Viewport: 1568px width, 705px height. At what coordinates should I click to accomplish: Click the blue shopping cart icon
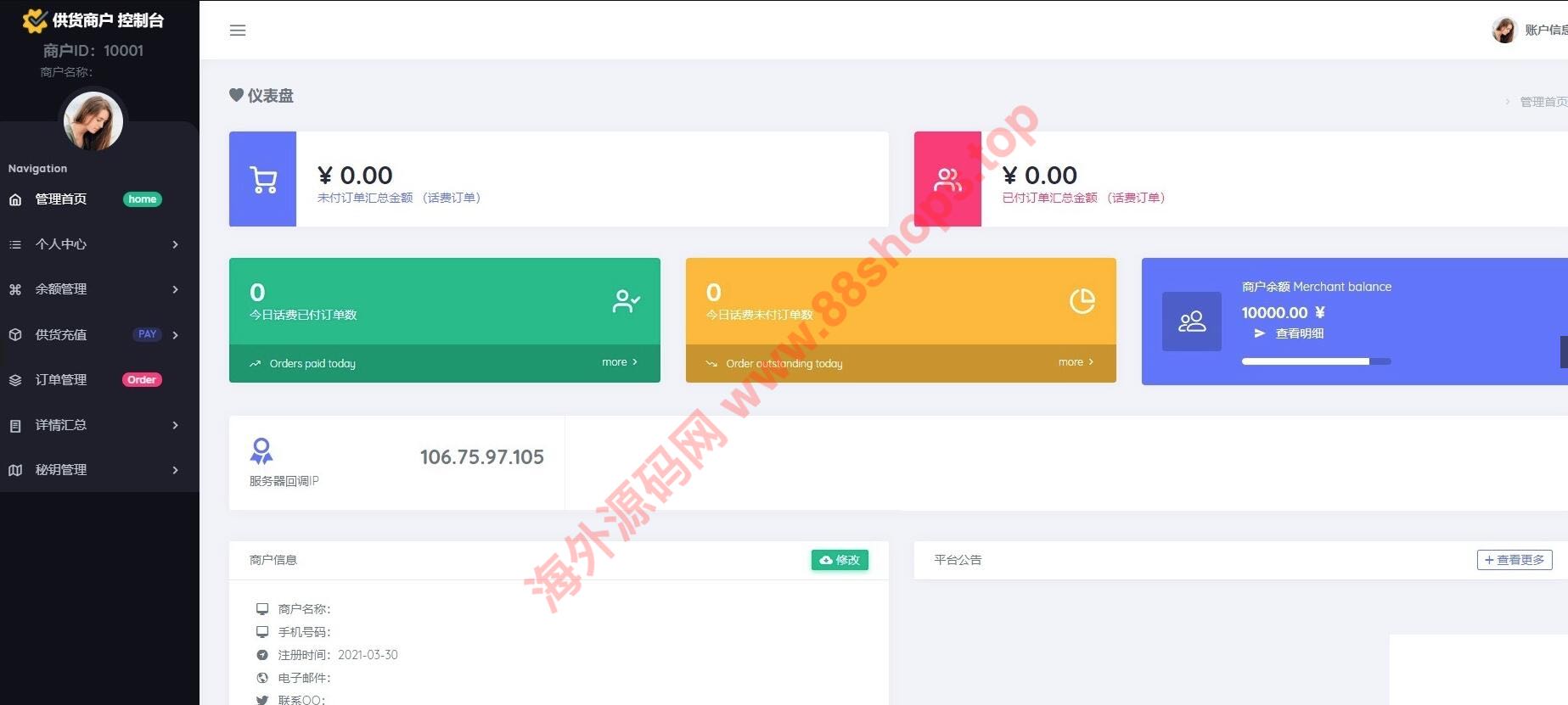pos(263,179)
